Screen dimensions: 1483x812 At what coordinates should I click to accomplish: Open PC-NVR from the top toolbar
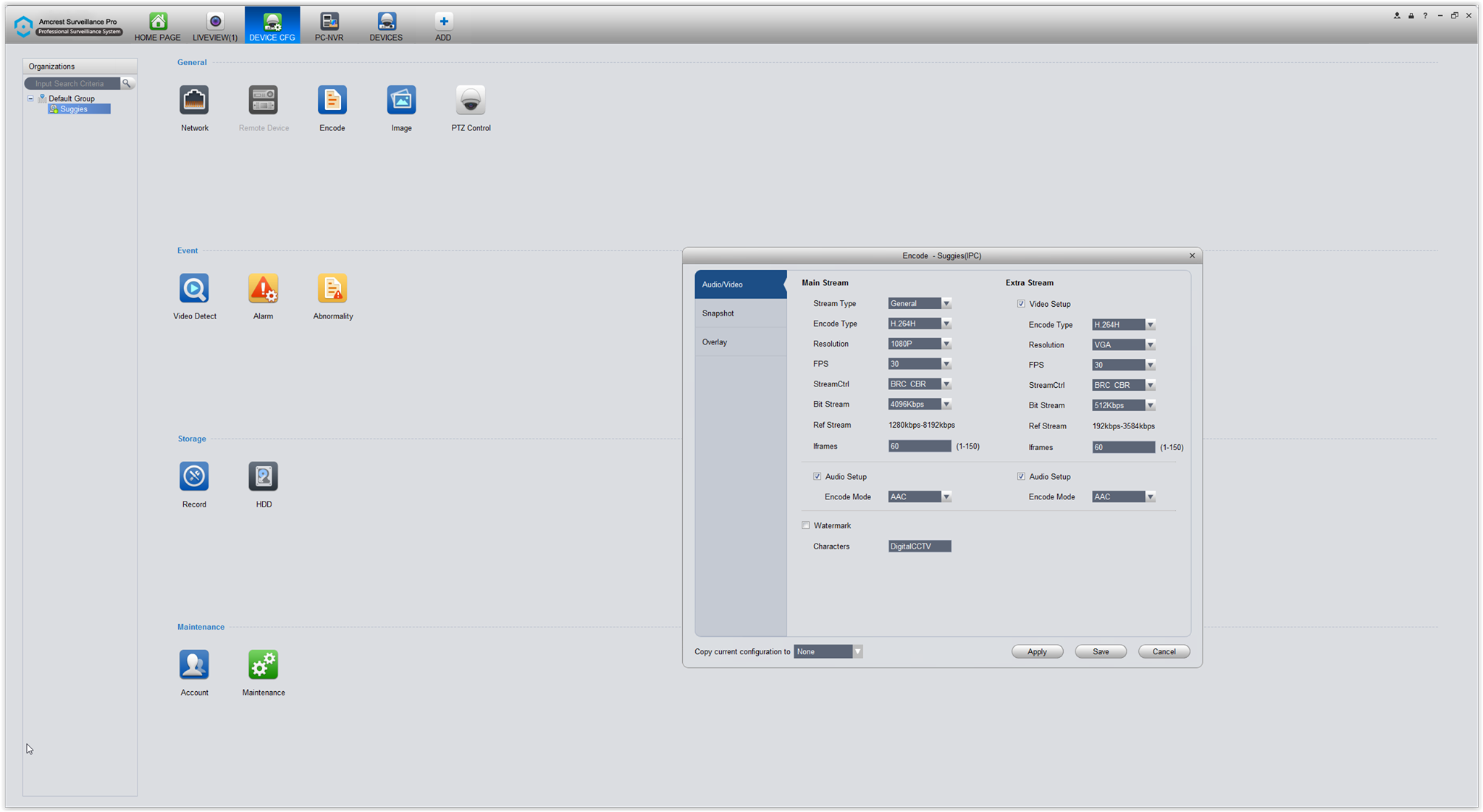pos(329,26)
